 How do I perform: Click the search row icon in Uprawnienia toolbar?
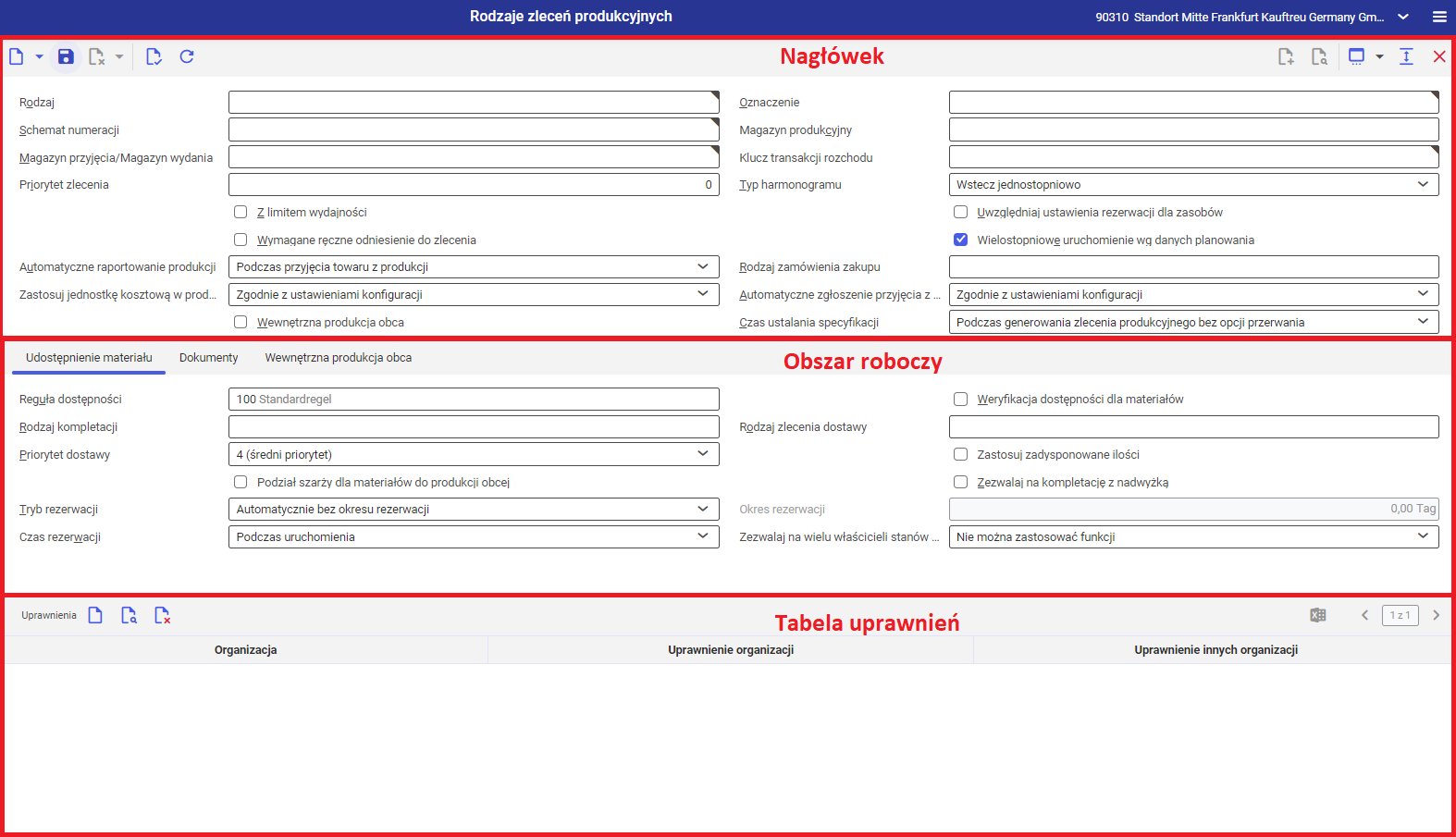[129, 615]
